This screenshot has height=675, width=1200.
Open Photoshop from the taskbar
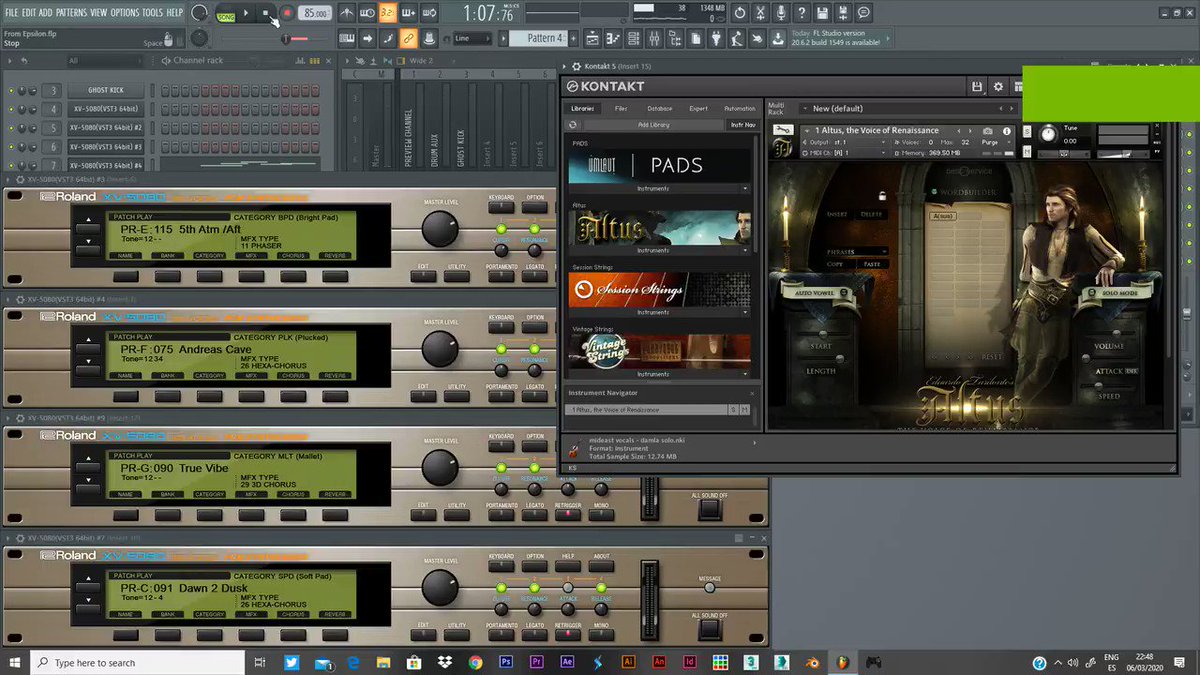(506, 662)
